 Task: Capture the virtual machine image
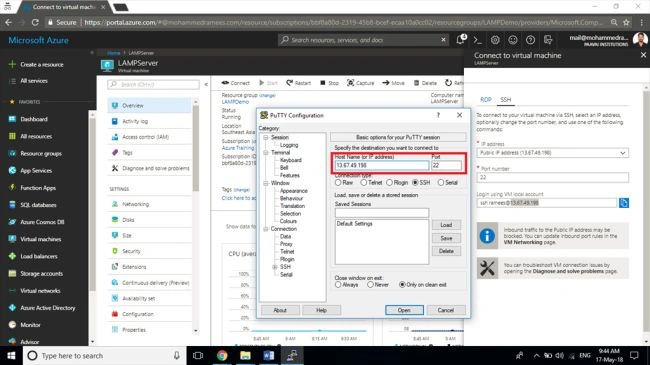tap(360, 83)
